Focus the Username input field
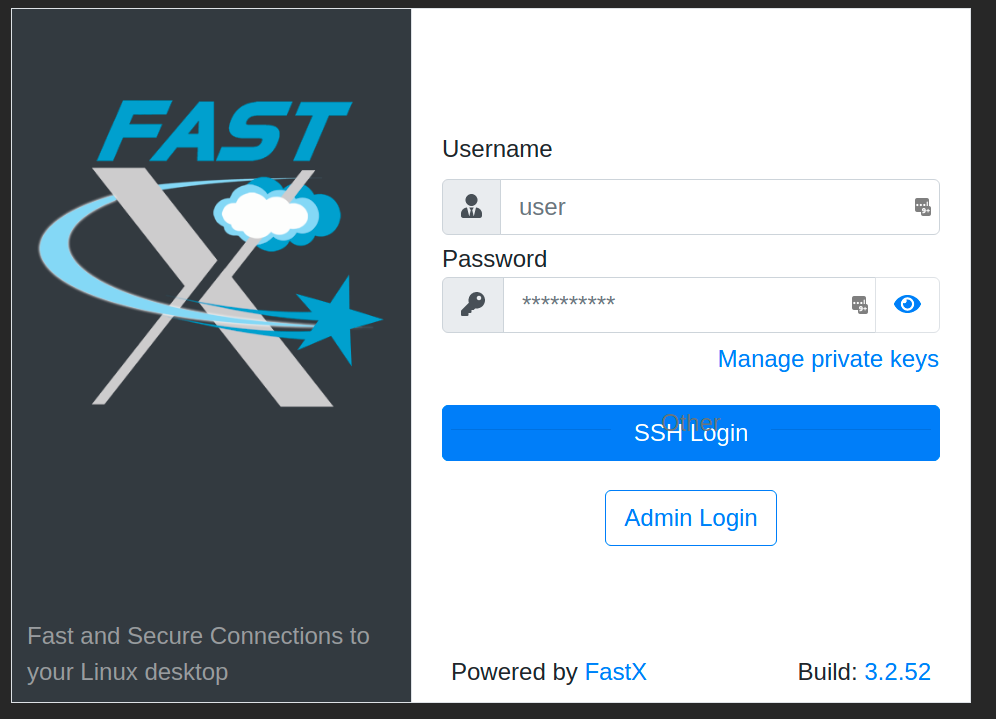The height and width of the screenshot is (719, 996). pyautogui.click(x=720, y=207)
